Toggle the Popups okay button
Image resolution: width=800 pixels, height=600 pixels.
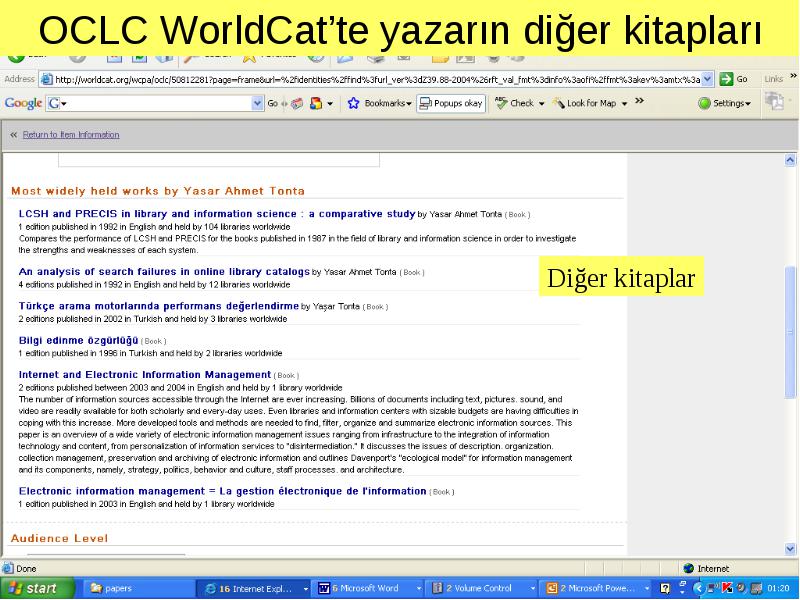pos(451,103)
